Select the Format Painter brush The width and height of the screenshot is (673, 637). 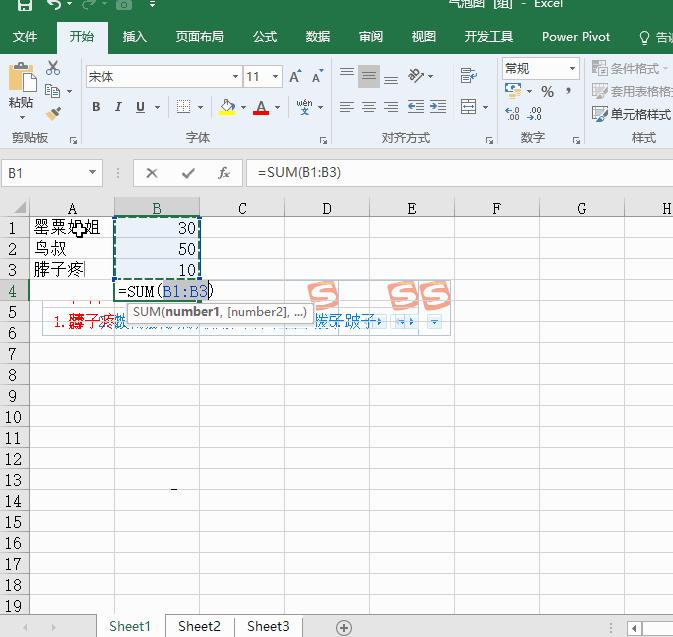(x=53, y=113)
